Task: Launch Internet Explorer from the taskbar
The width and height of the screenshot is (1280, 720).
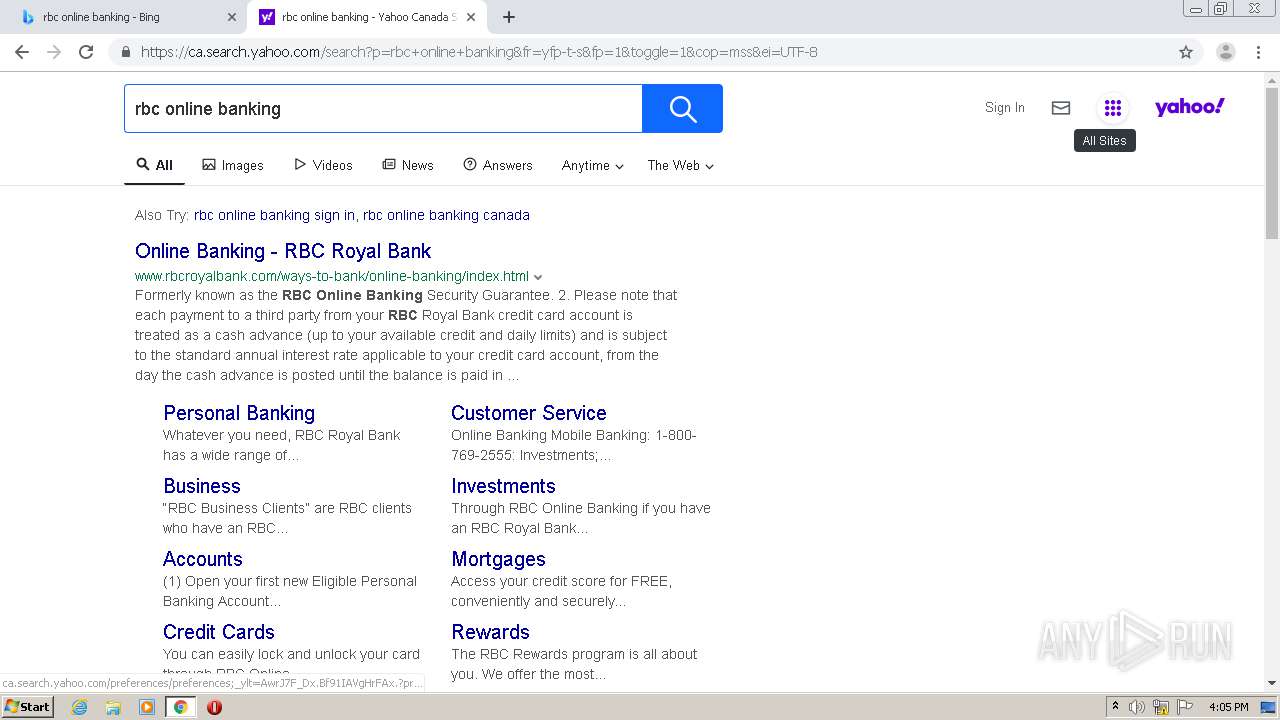Action: [79, 707]
